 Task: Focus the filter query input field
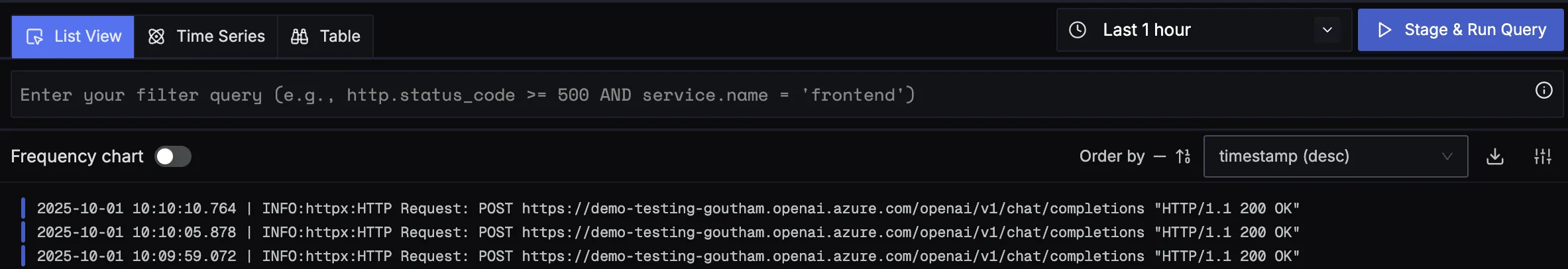729,95
